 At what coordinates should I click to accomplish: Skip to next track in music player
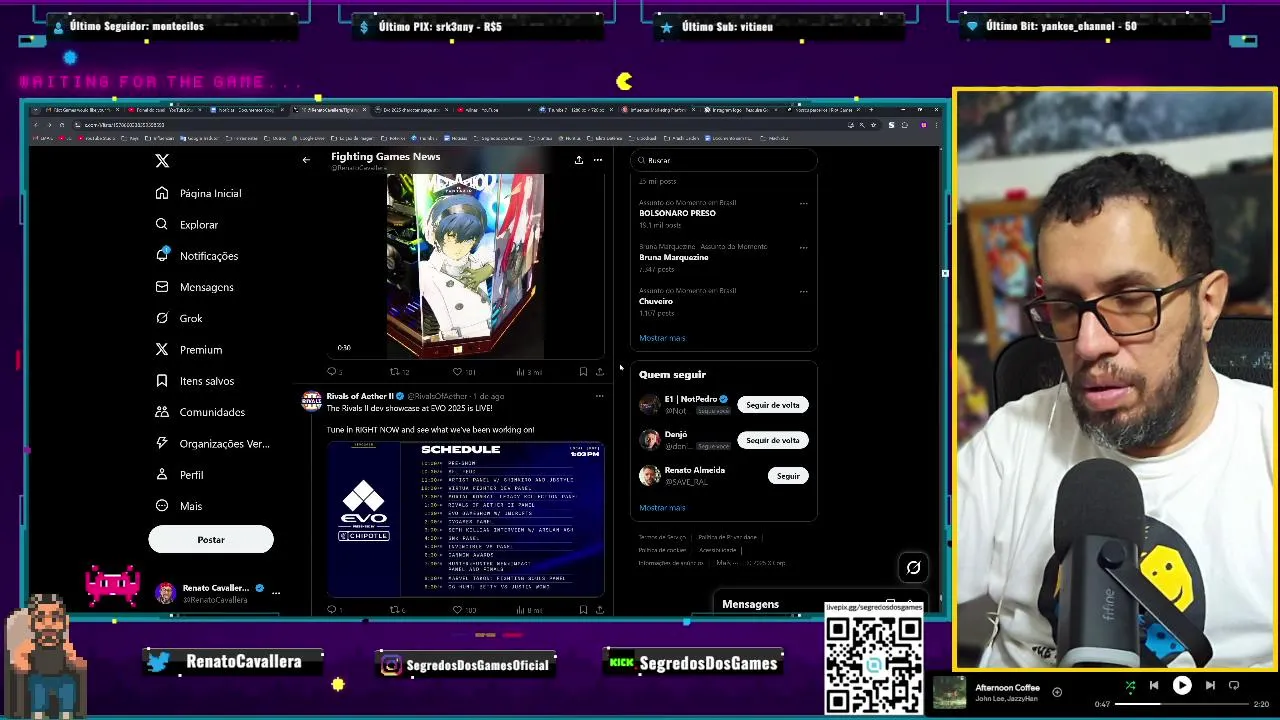point(1210,686)
